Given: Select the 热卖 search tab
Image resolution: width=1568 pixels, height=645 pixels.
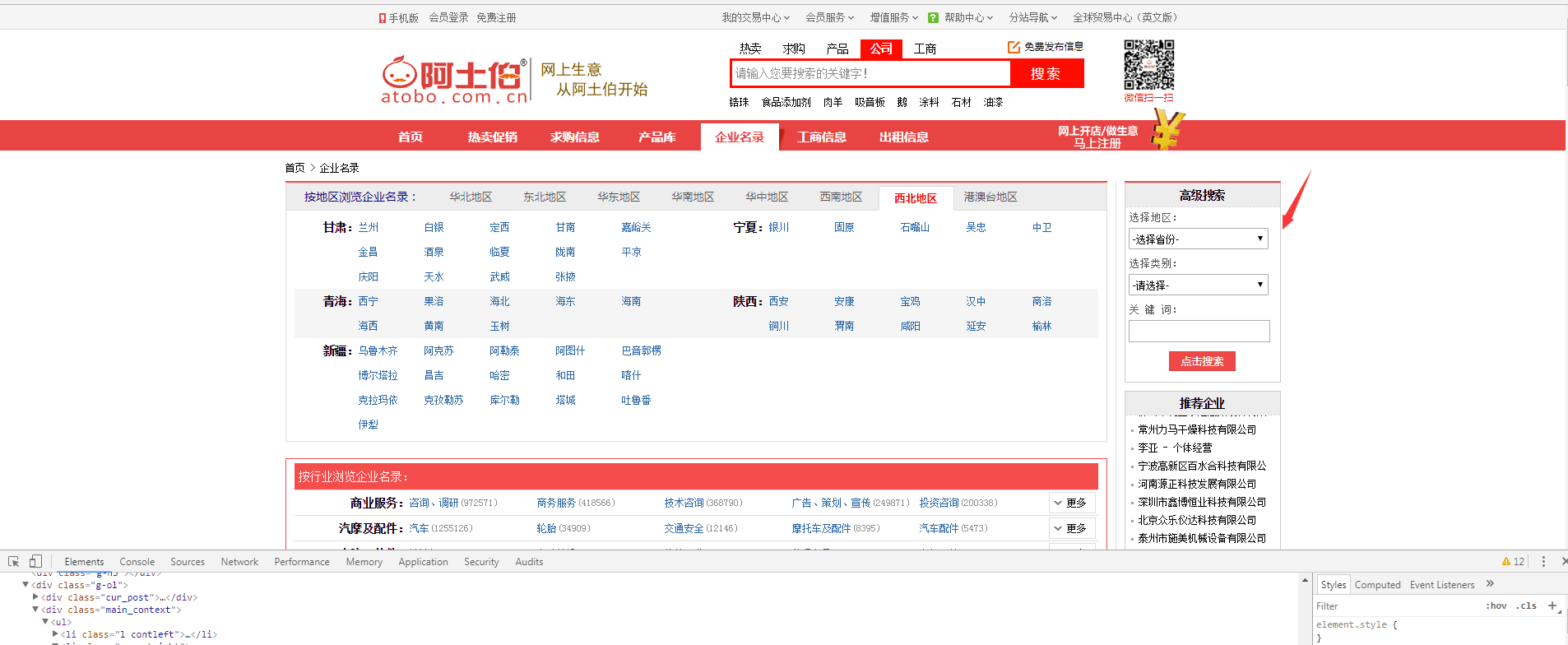Looking at the screenshot, I should [750, 49].
